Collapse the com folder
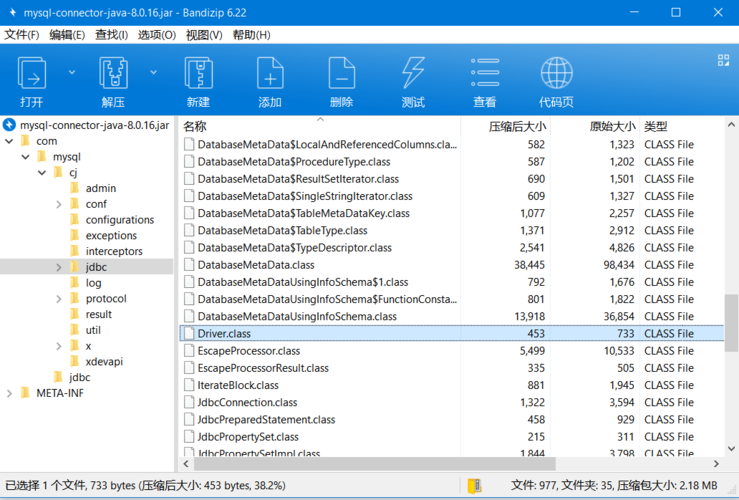Screen dimensions: 739x500 [9, 141]
